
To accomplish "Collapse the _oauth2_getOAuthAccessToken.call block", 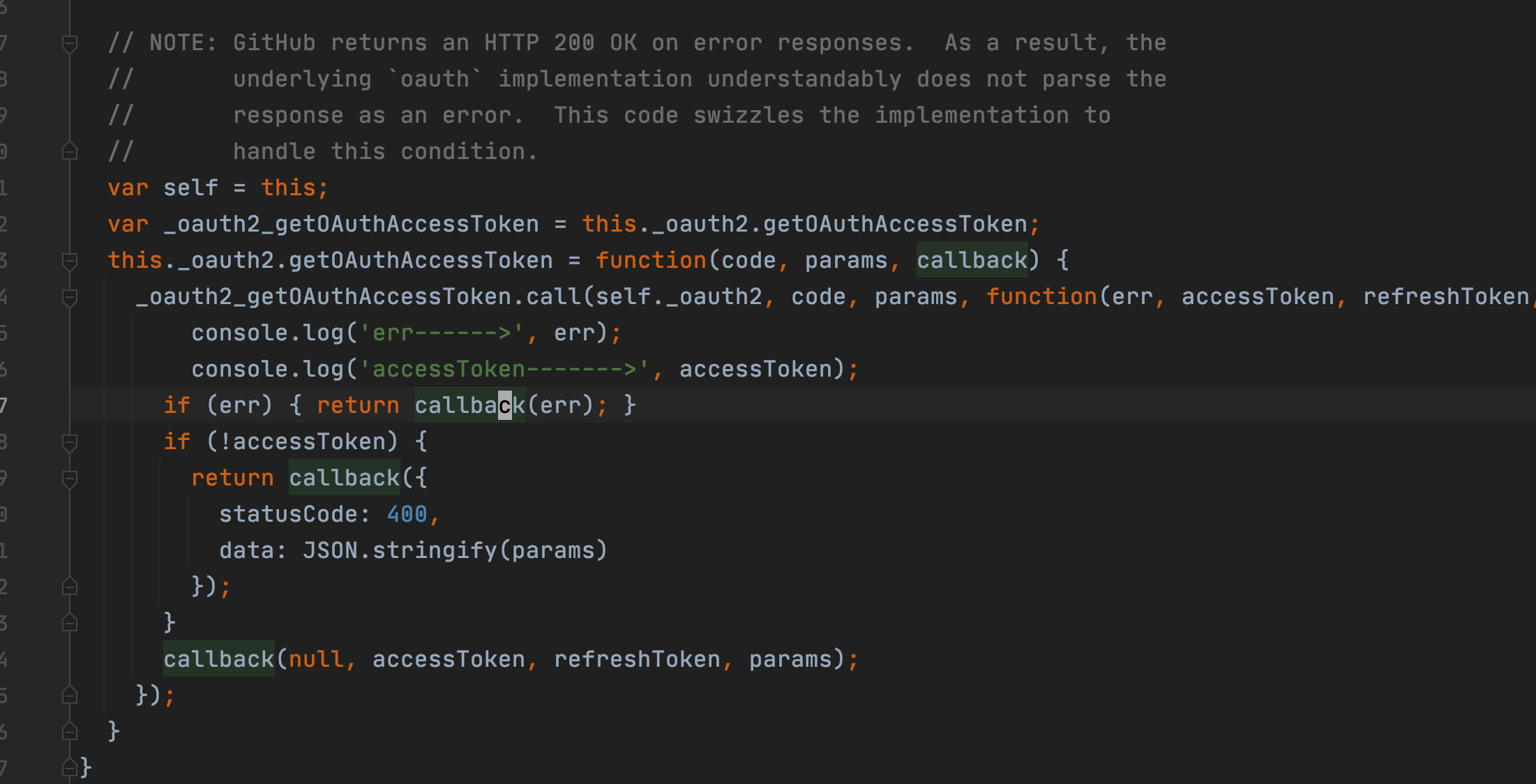I will pyautogui.click(x=70, y=297).
